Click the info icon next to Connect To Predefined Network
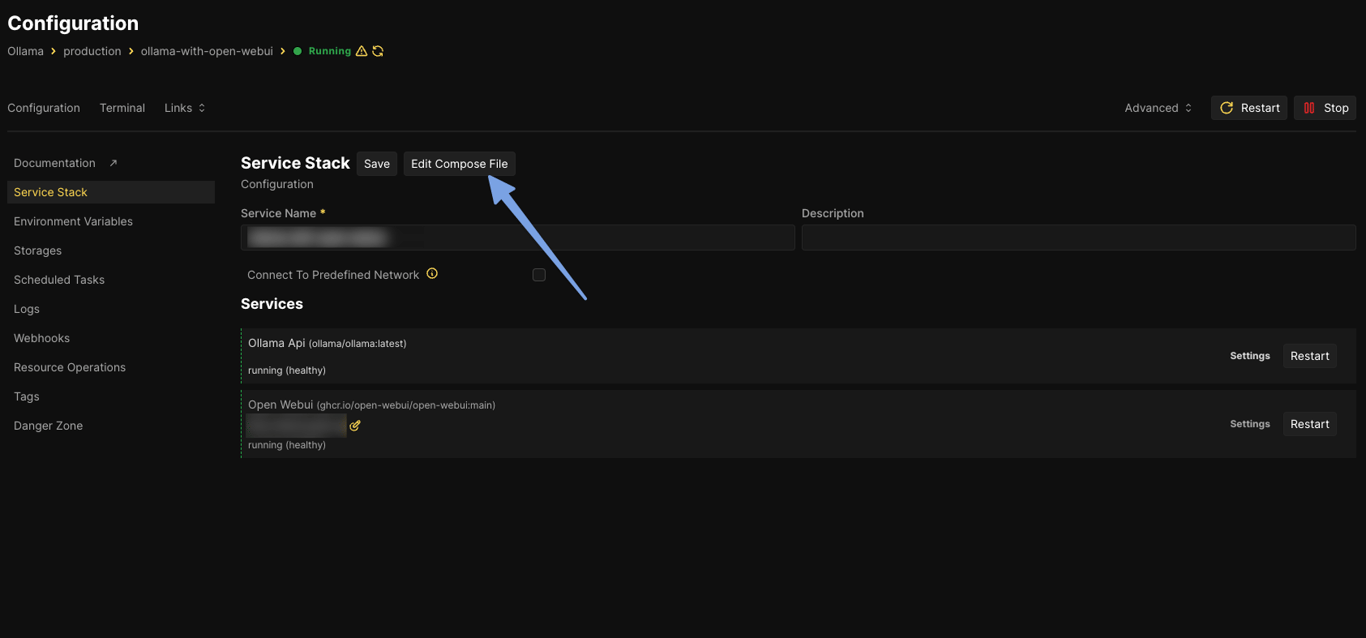 tap(432, 273)
